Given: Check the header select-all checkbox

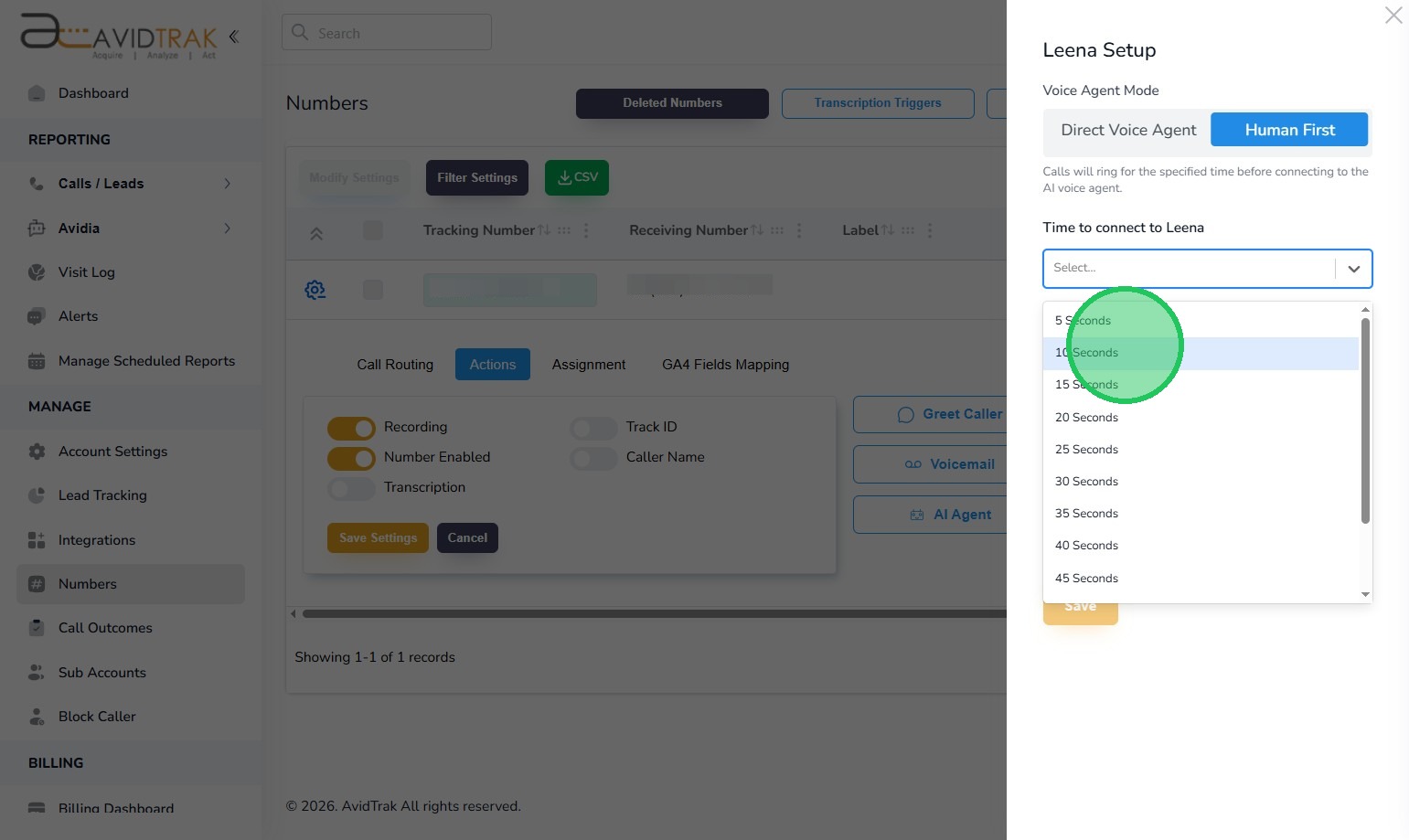Looking at the screenshot, I should point(373,230).
